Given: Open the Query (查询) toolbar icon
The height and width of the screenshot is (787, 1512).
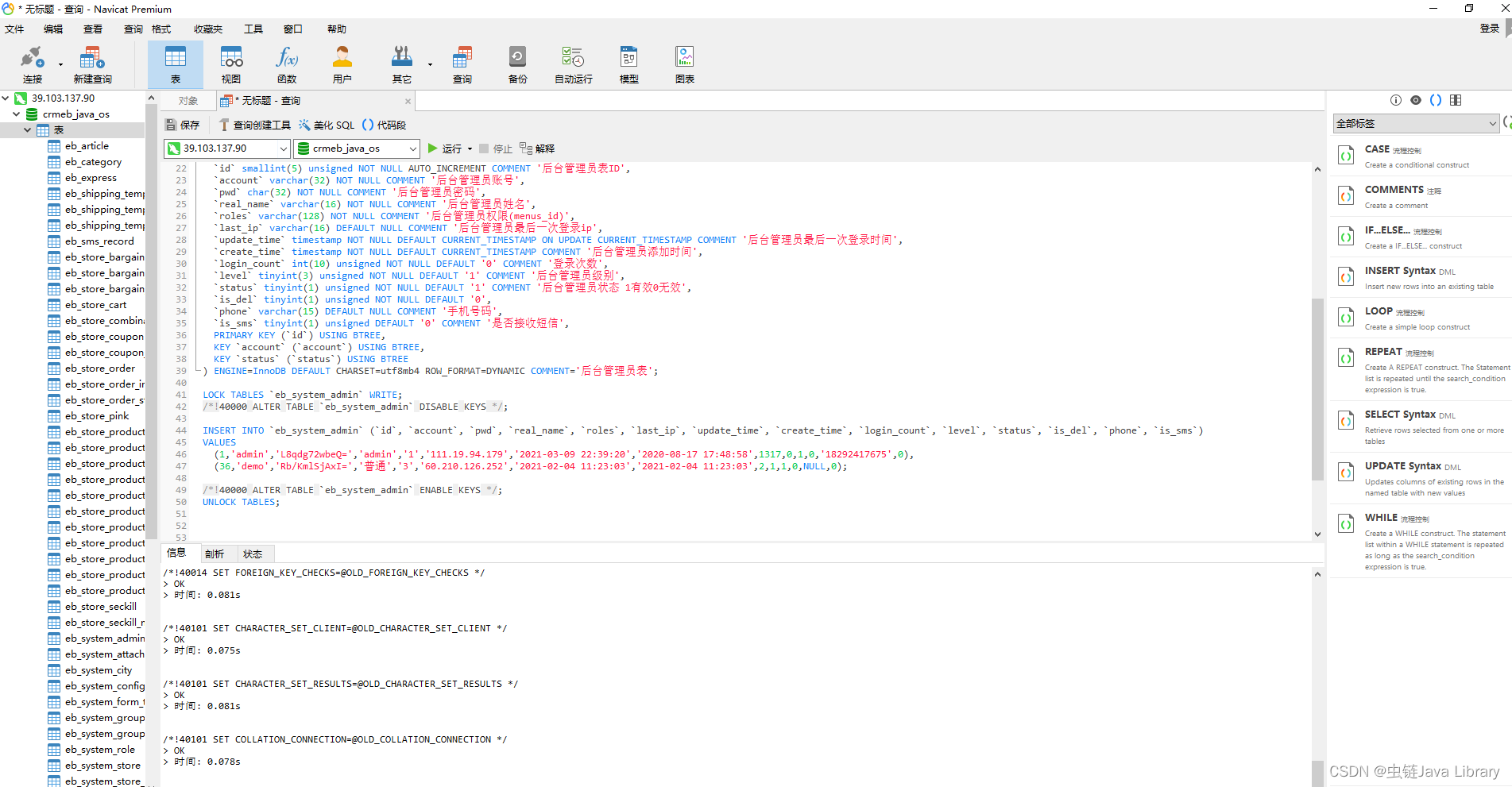Looking at the screenshot, I should coord(462,64).
